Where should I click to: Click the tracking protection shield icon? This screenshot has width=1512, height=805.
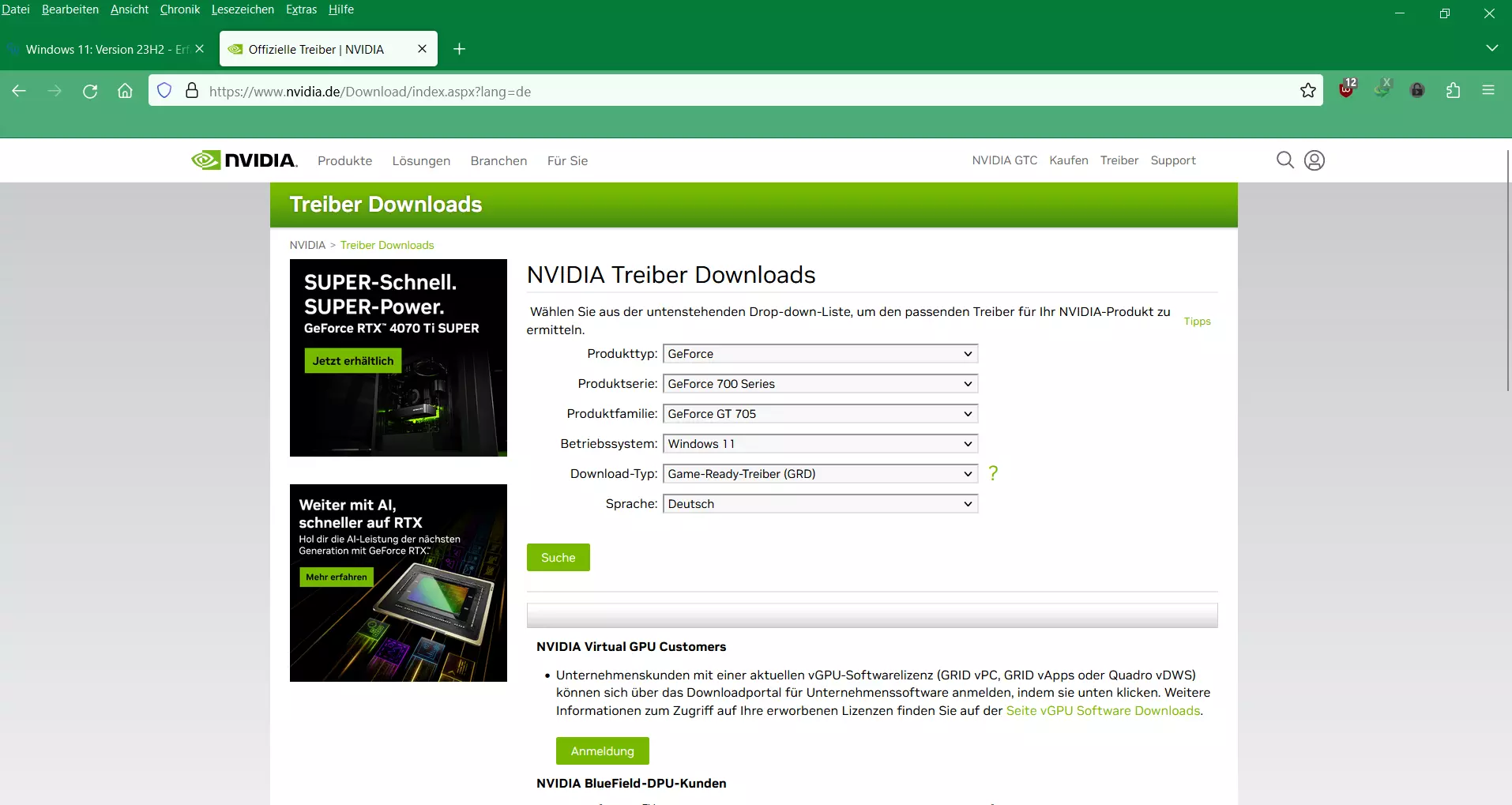point(164,91)
